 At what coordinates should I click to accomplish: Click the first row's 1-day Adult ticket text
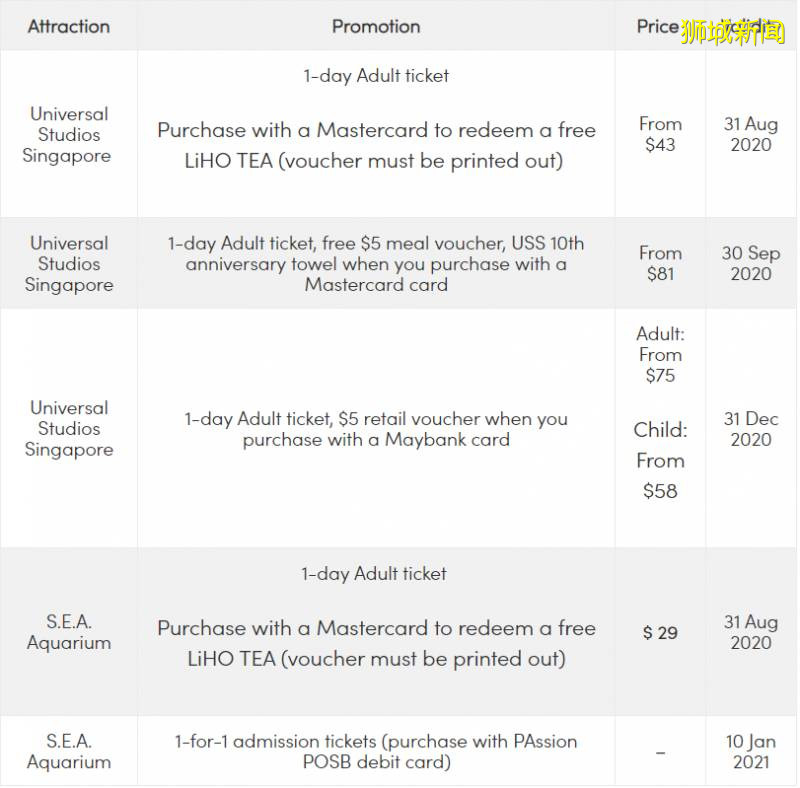(376, 76)
